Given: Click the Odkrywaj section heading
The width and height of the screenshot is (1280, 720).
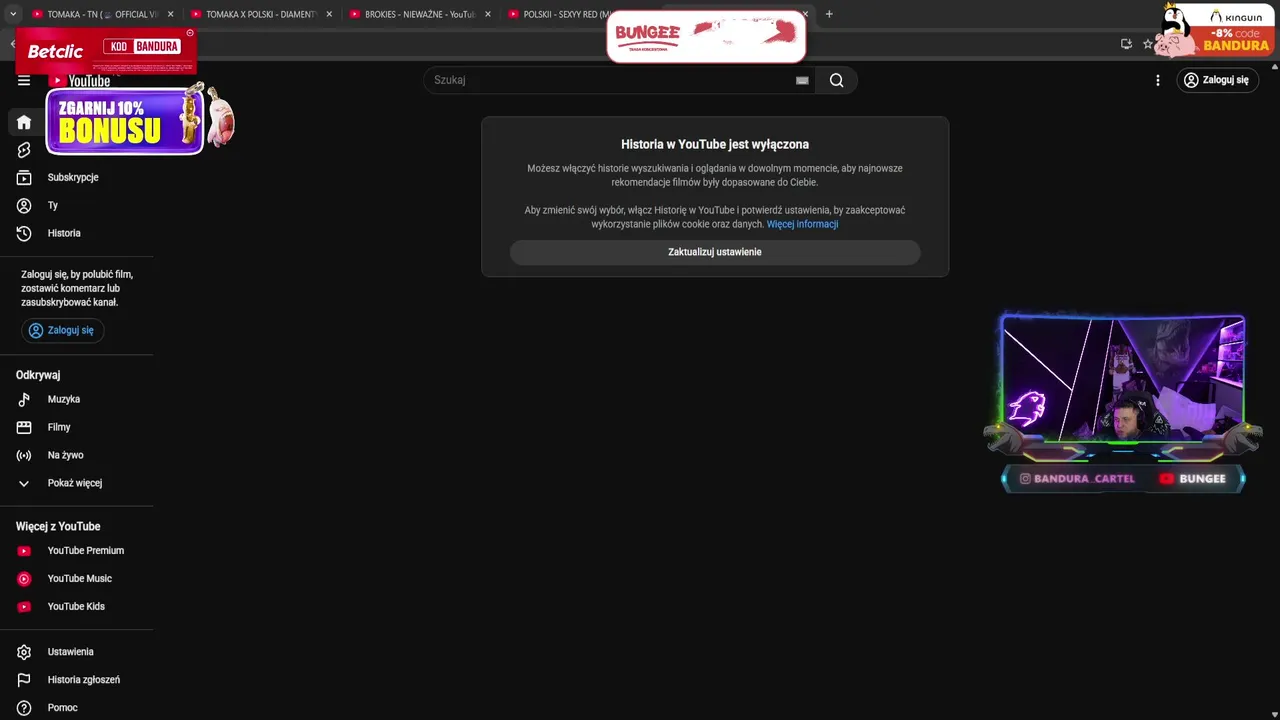Looking at the screenshot, I should pos(38,375).
